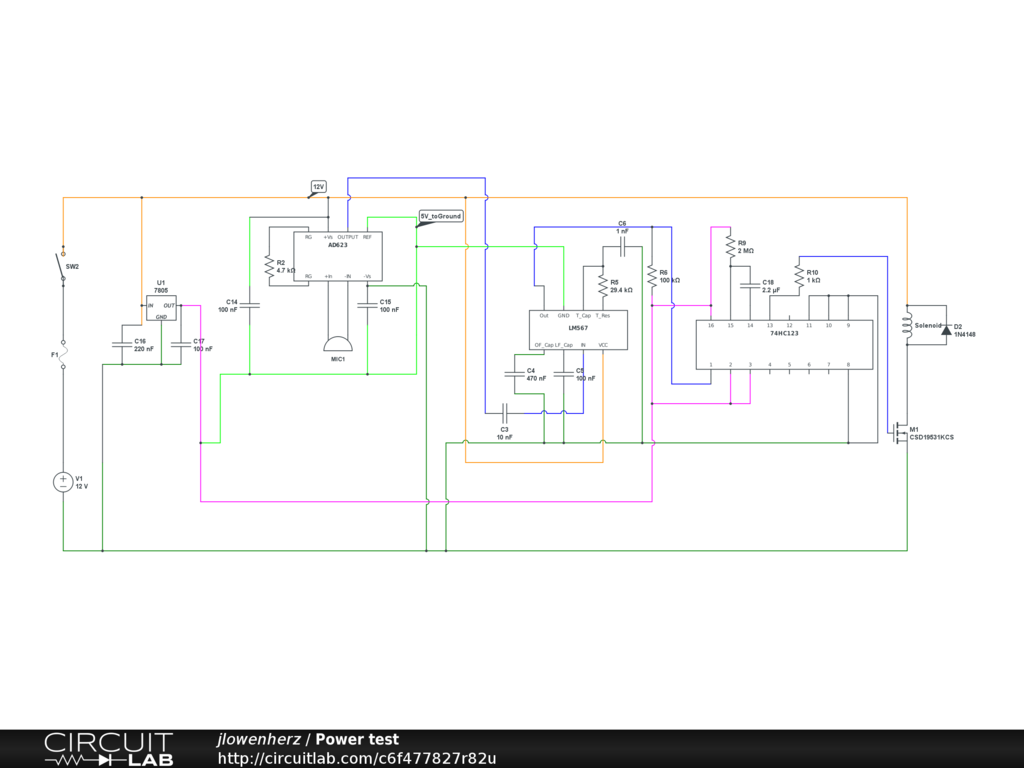
Task: Click the AD623 amplifier chip body
Action: [x=339, y=257]
